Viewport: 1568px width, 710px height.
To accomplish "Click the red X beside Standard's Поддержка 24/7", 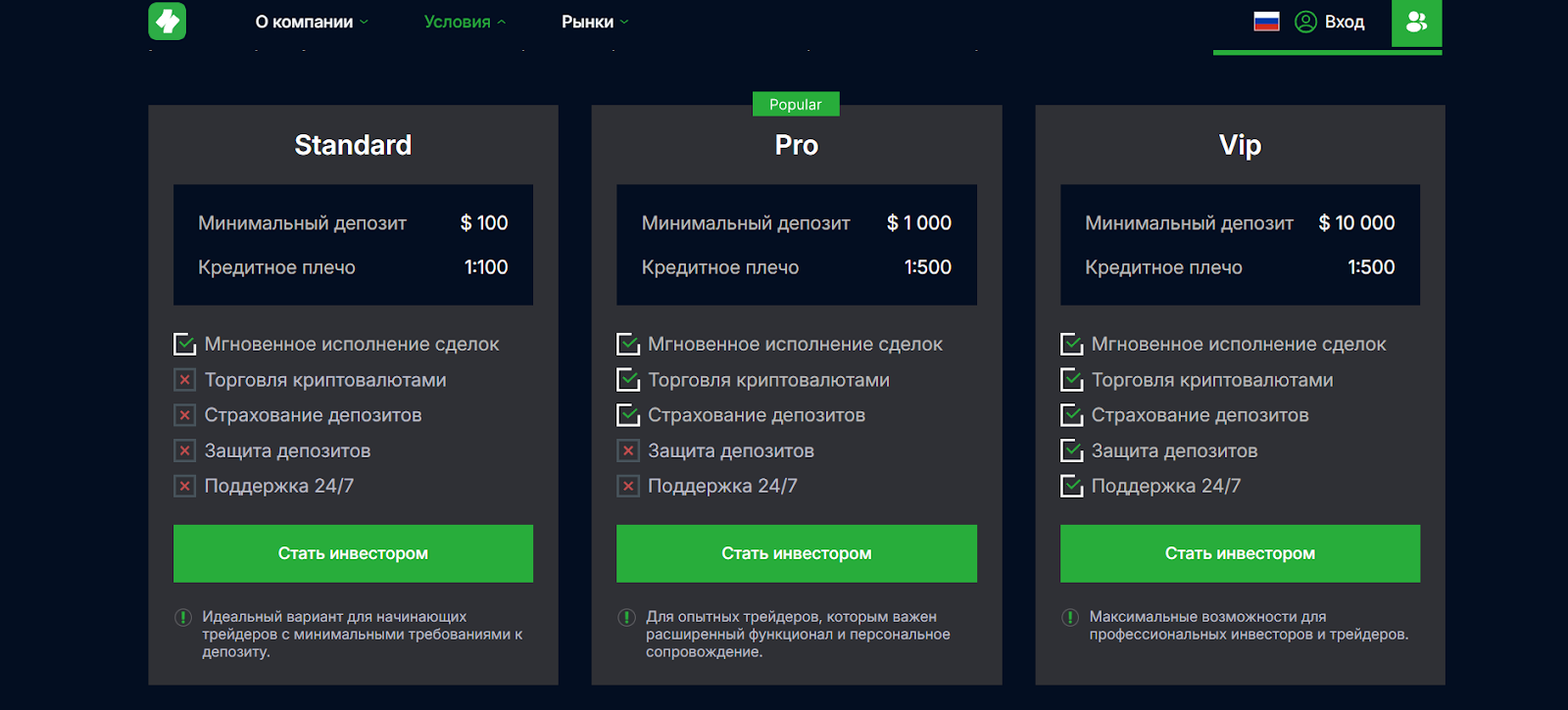I will (x=184, y=486).
